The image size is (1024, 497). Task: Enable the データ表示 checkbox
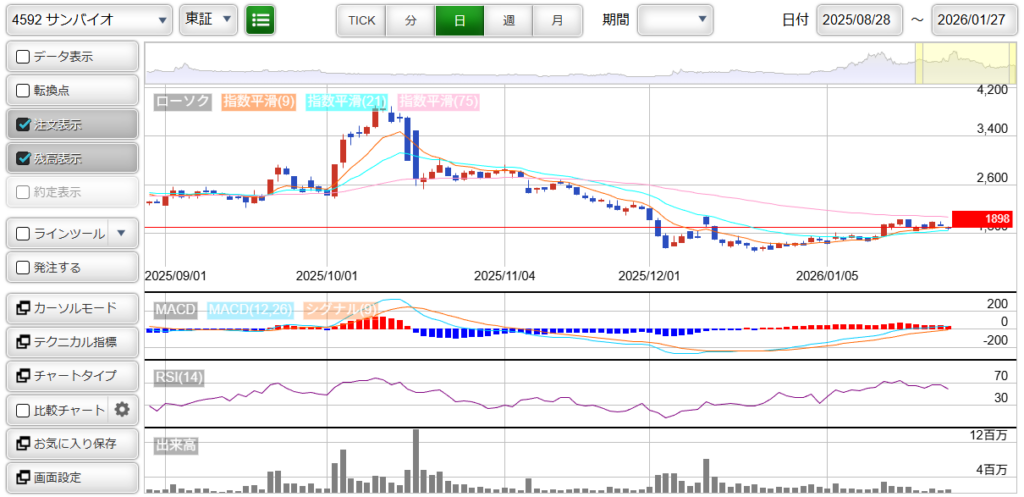pos(24,57)
